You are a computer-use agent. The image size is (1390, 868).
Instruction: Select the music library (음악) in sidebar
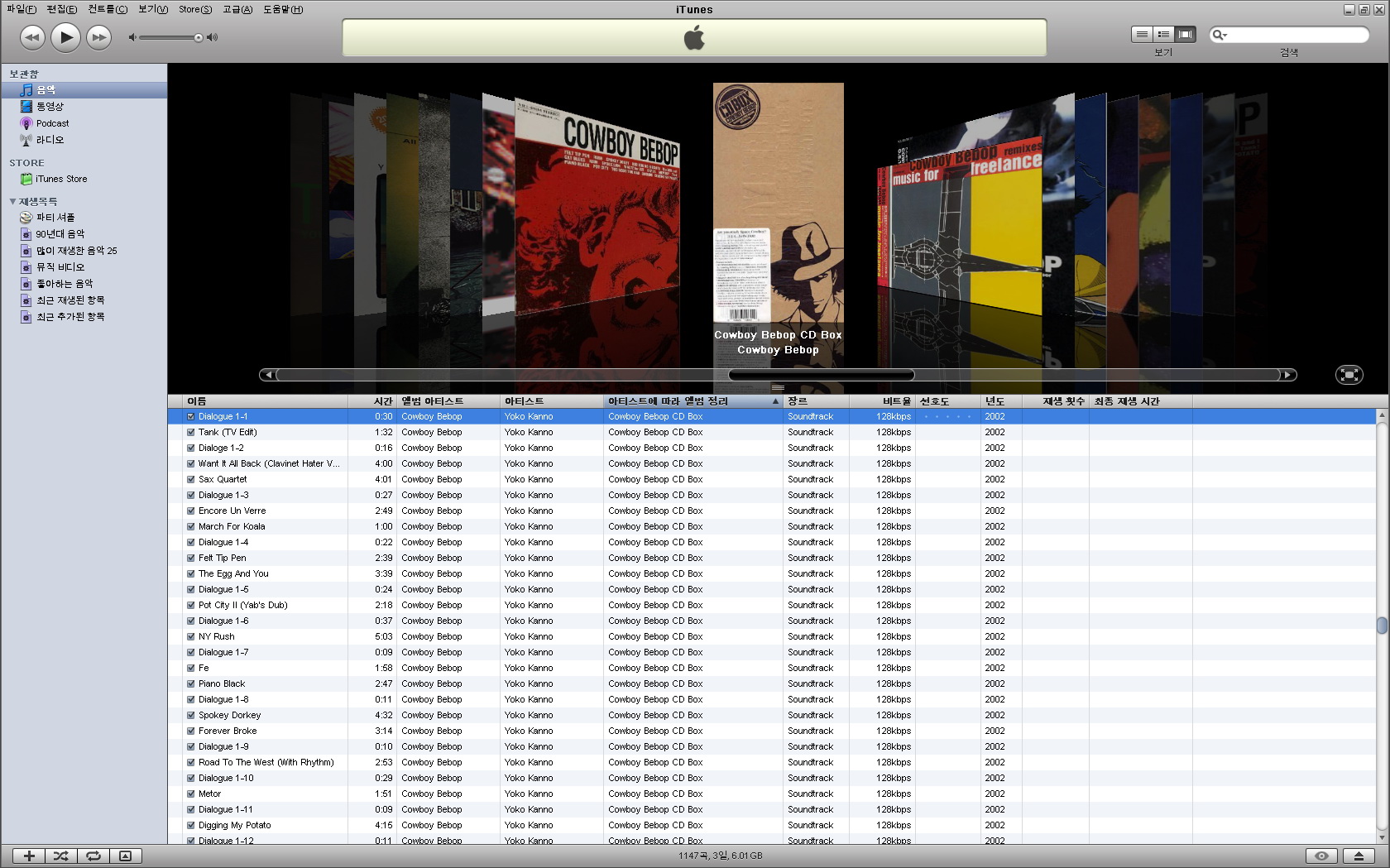point(84,89)
